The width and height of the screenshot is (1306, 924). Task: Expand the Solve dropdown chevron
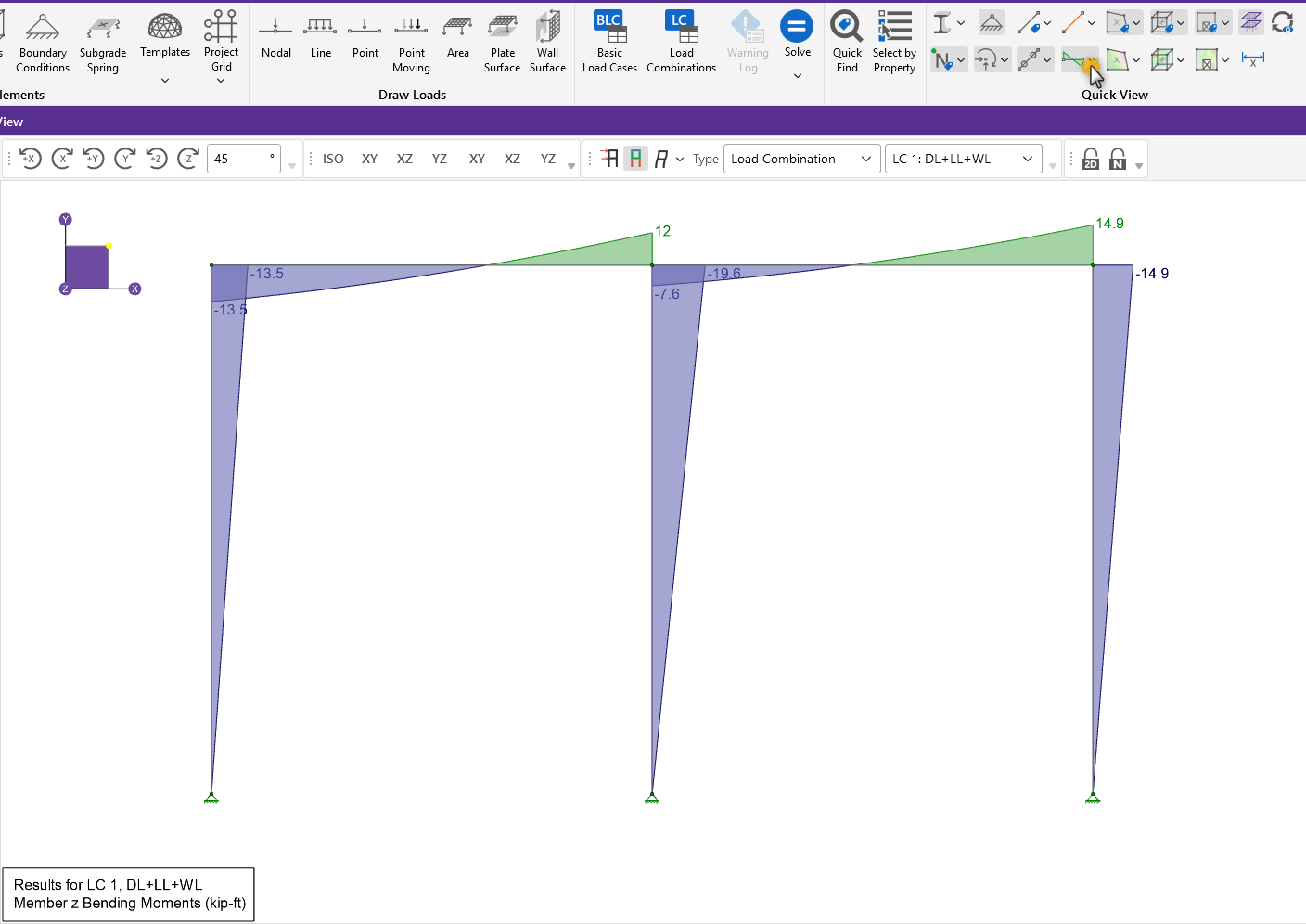pyautogui.click(x=798, y=76)
